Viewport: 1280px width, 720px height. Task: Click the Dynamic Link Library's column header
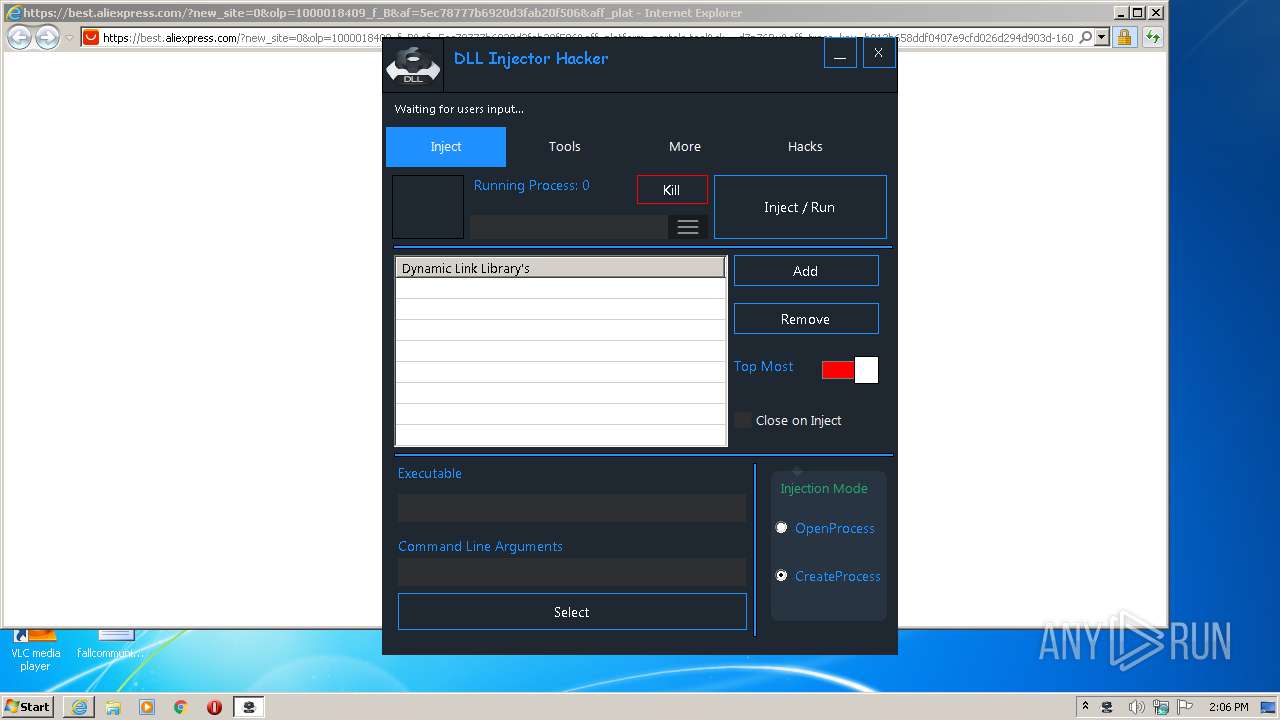pyautogui.click(x=561, y=268)
